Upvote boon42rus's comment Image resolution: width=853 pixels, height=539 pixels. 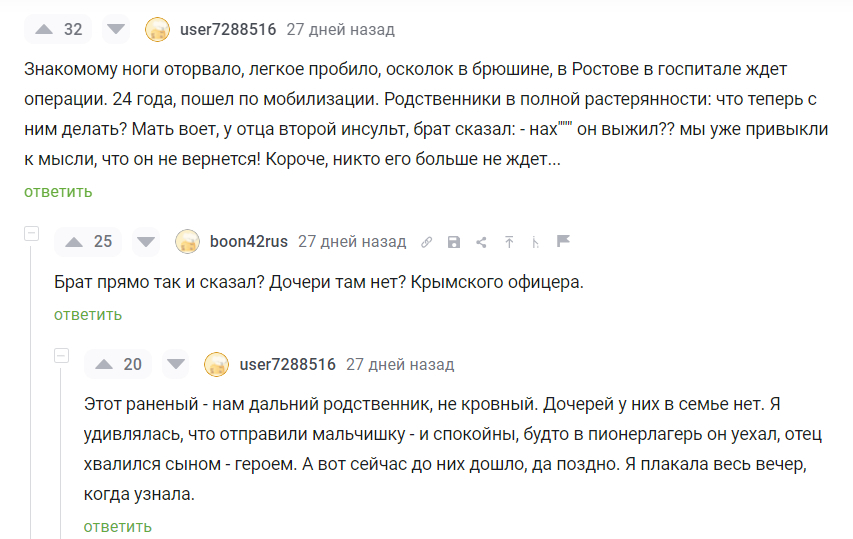[x=73, y=242]
